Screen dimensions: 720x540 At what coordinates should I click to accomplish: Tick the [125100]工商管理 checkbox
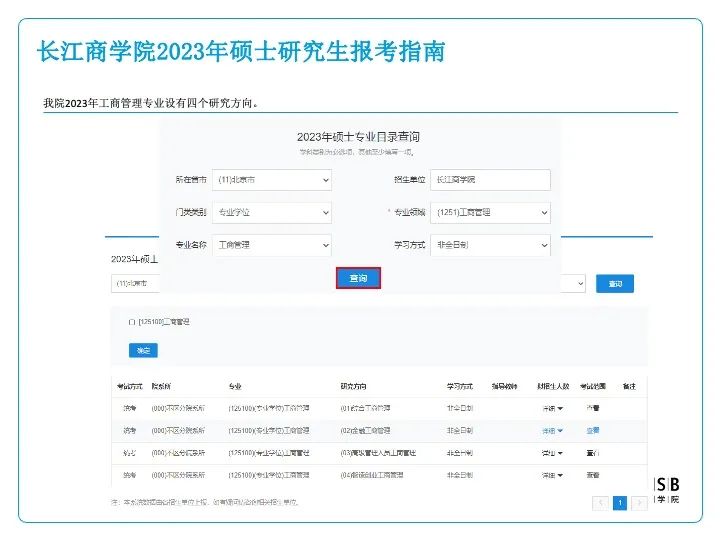132,322
